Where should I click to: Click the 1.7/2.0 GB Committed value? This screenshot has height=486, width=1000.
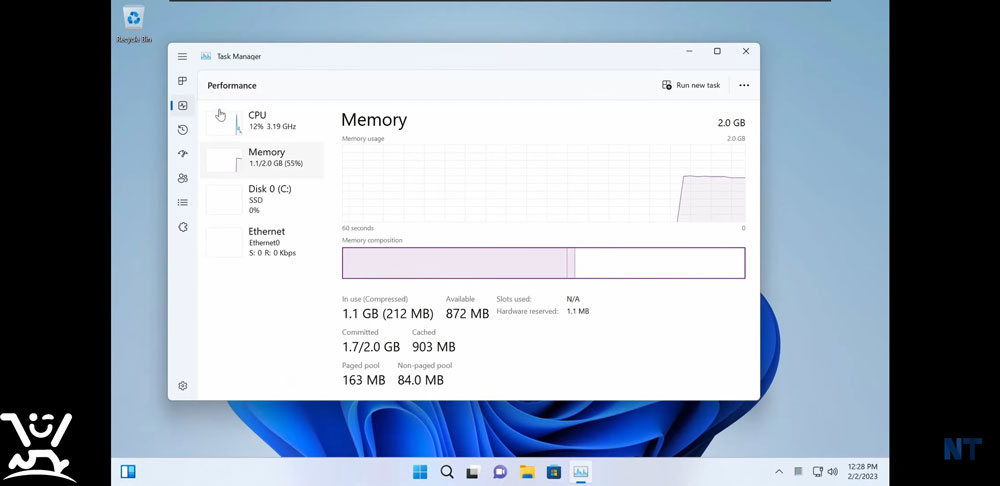(371, 347)
